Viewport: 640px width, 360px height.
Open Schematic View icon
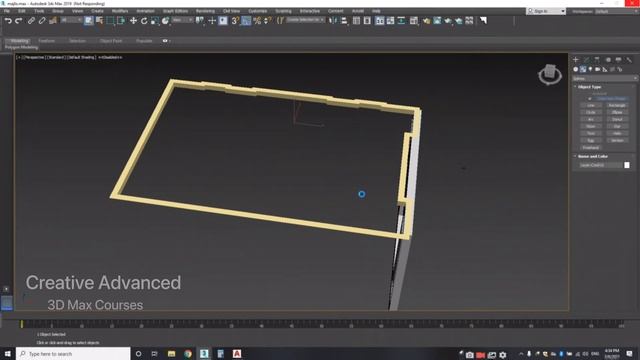[401, 21]
